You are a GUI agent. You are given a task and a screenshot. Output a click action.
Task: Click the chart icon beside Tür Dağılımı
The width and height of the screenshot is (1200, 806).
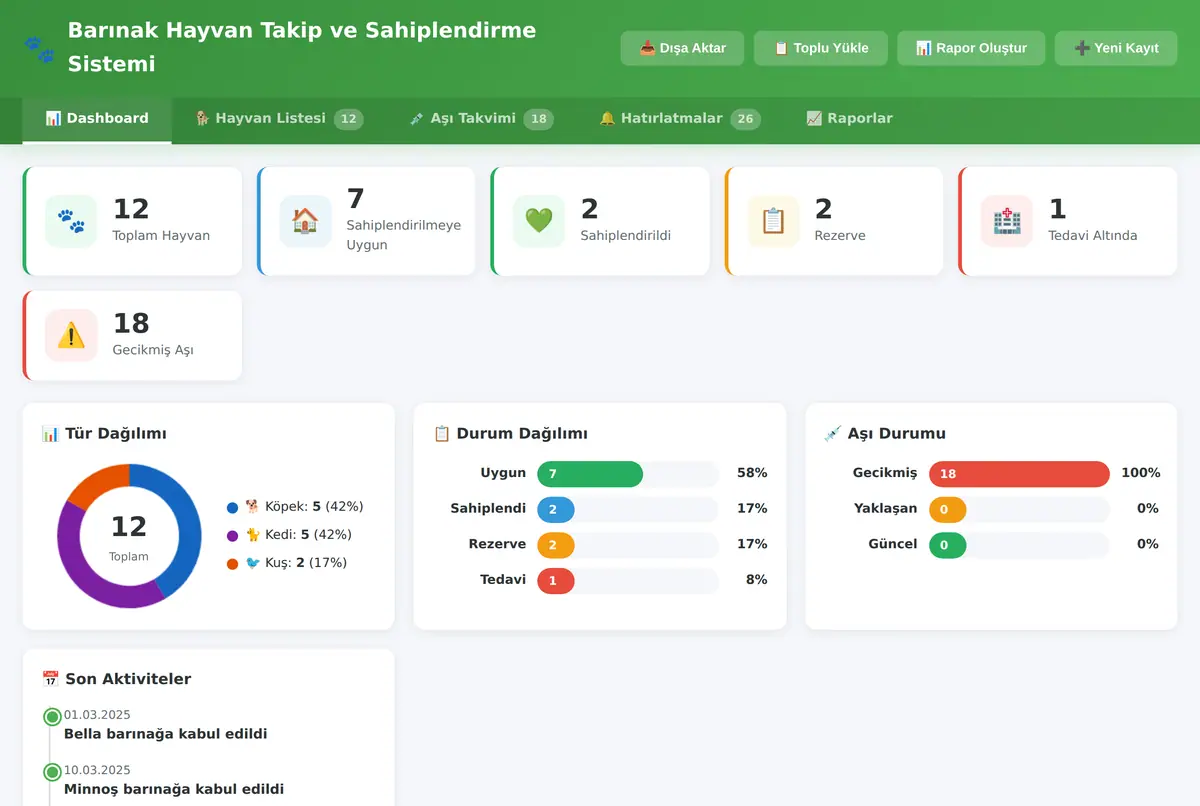click(50, 434)
